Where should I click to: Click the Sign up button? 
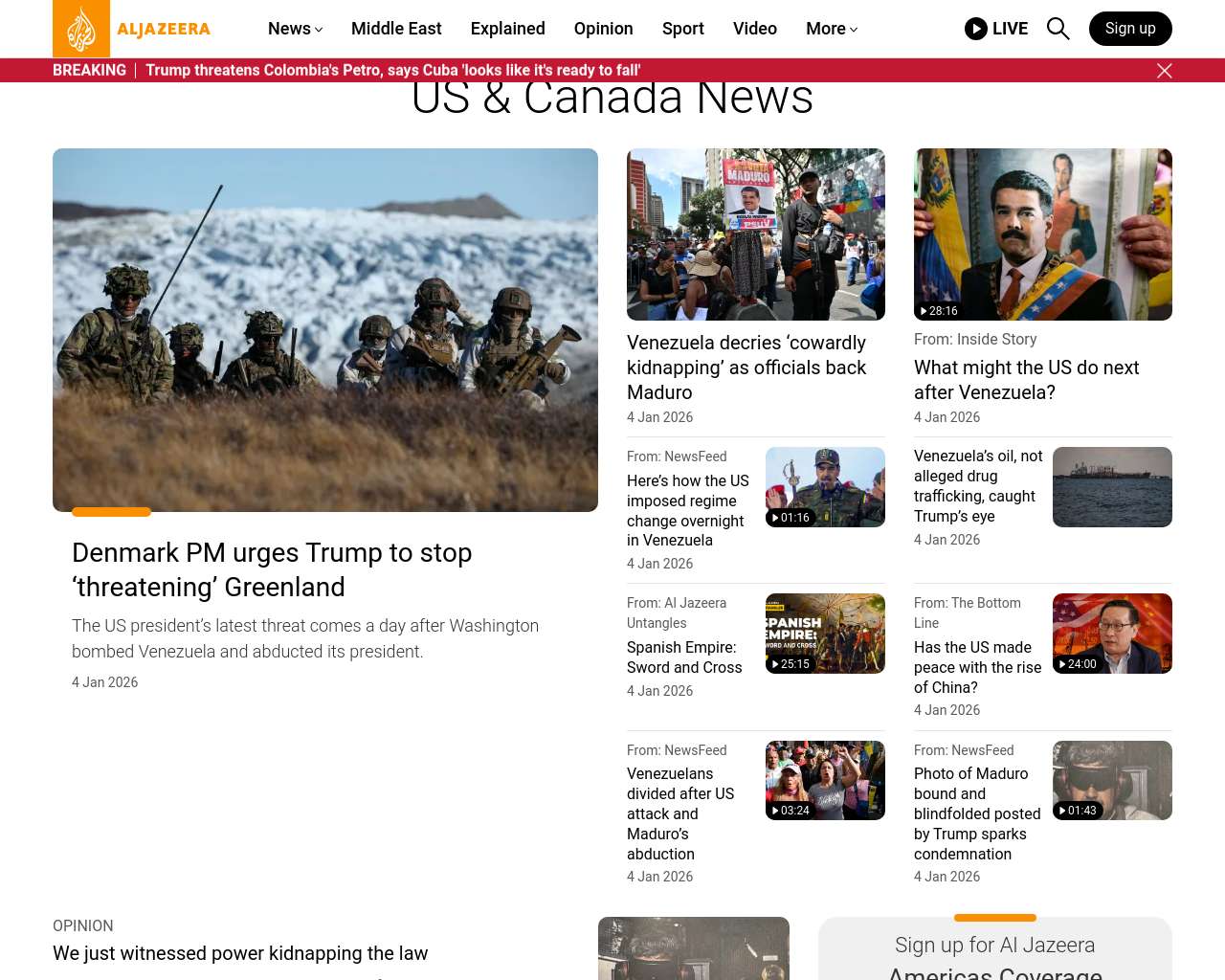tap(1130, 29)
